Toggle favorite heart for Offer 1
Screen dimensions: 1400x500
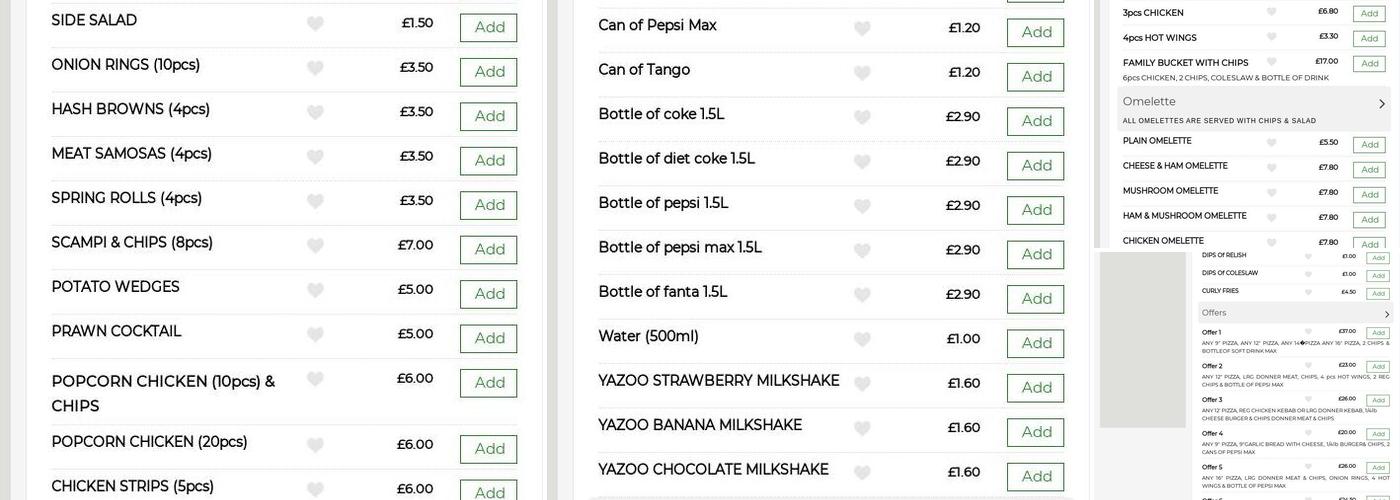(1308, 332)
